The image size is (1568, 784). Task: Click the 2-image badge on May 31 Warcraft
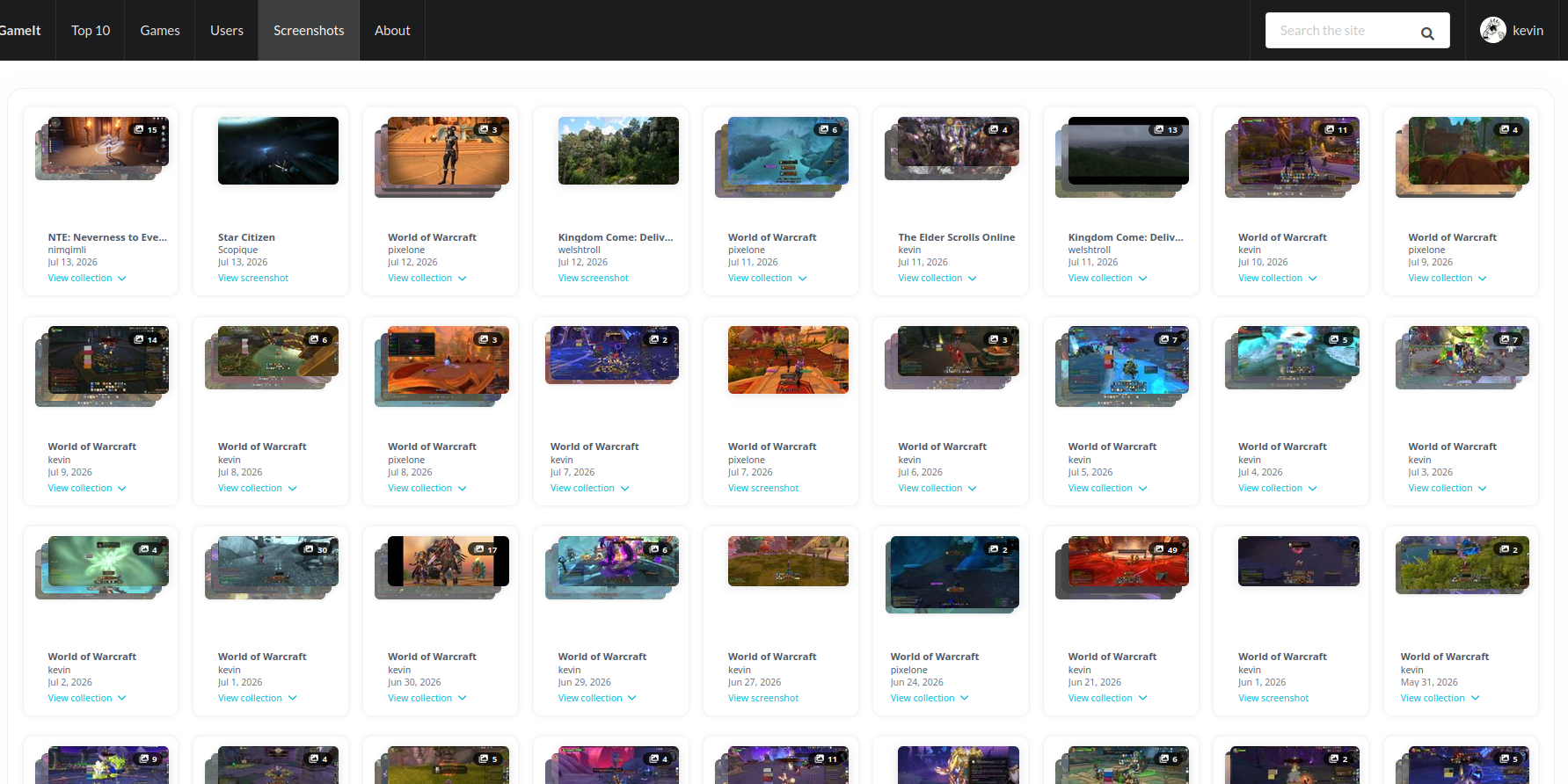(x=1508, y=549)
